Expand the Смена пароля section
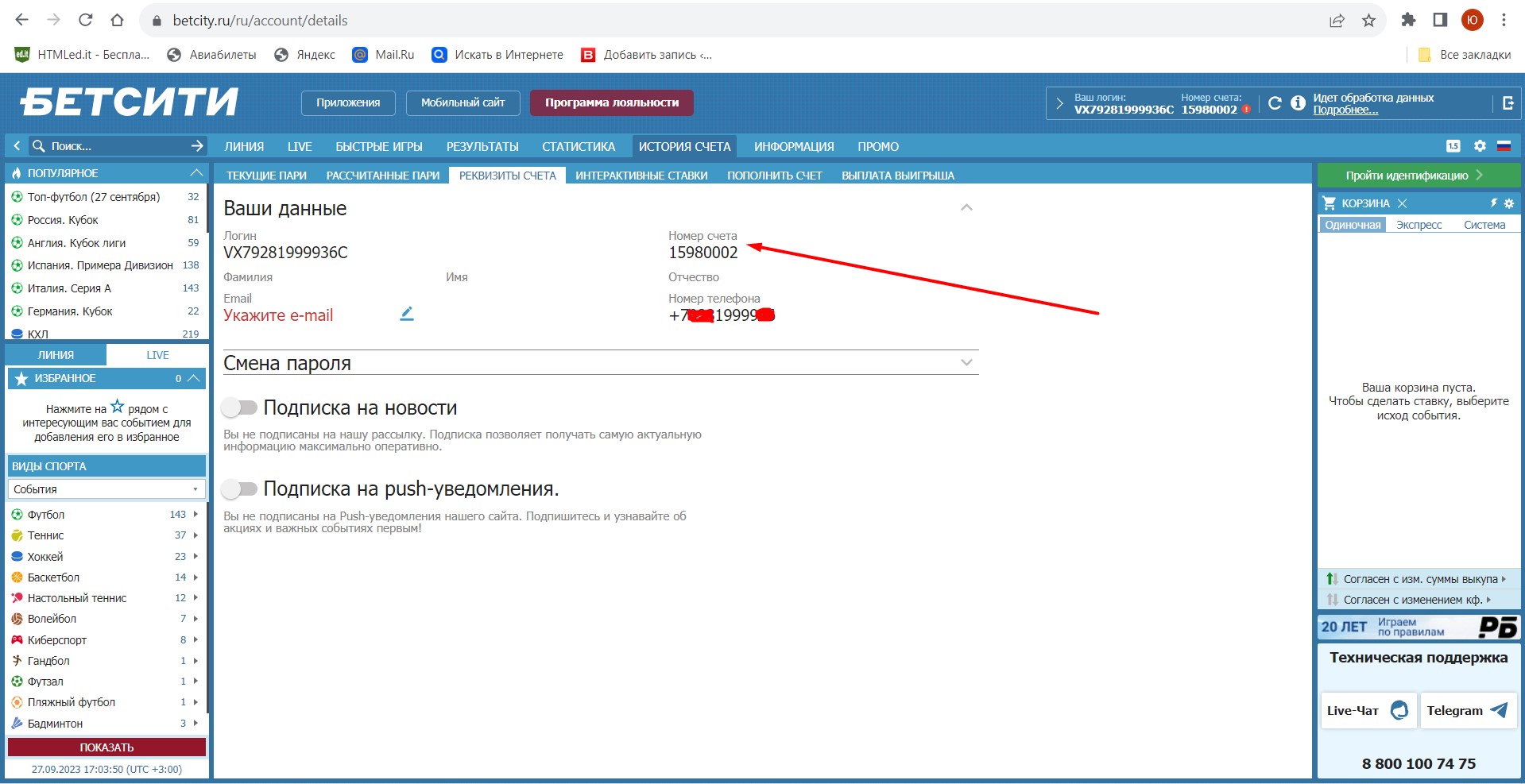Screen dimensions: 1525x784 tap(966, 363)
